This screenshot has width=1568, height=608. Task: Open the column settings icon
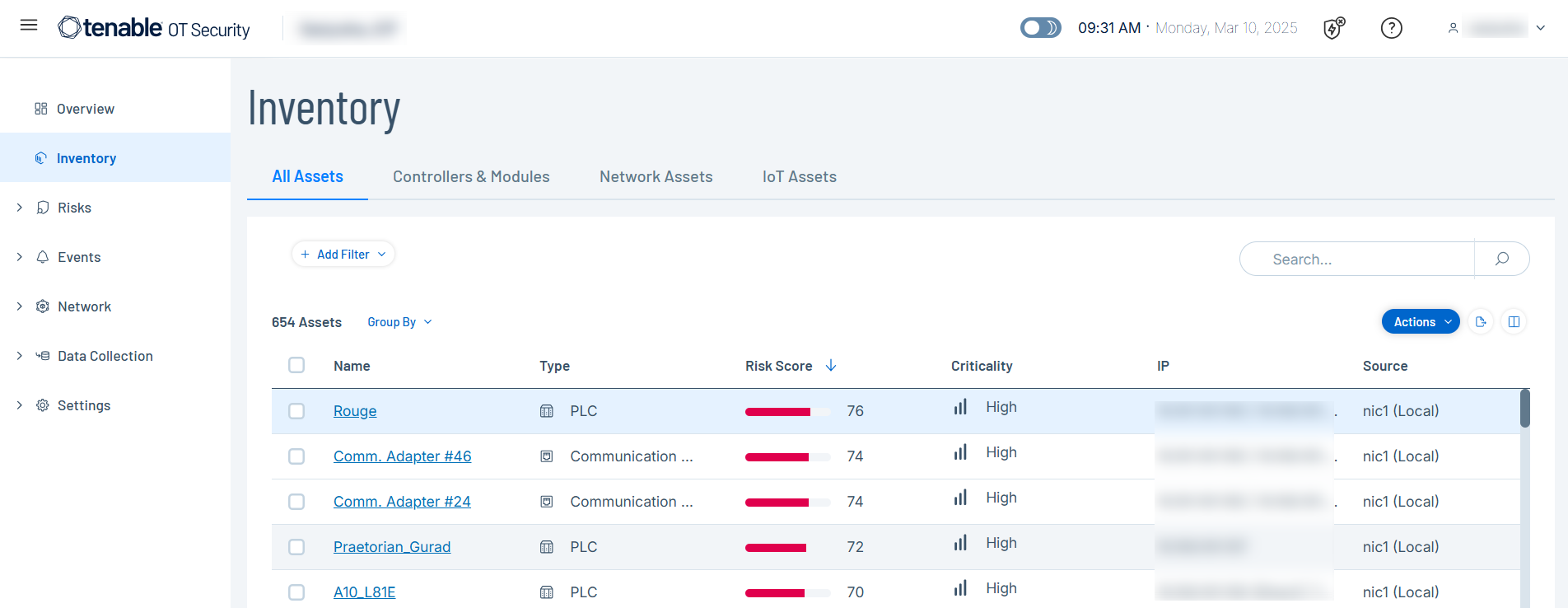[1514, 322]
